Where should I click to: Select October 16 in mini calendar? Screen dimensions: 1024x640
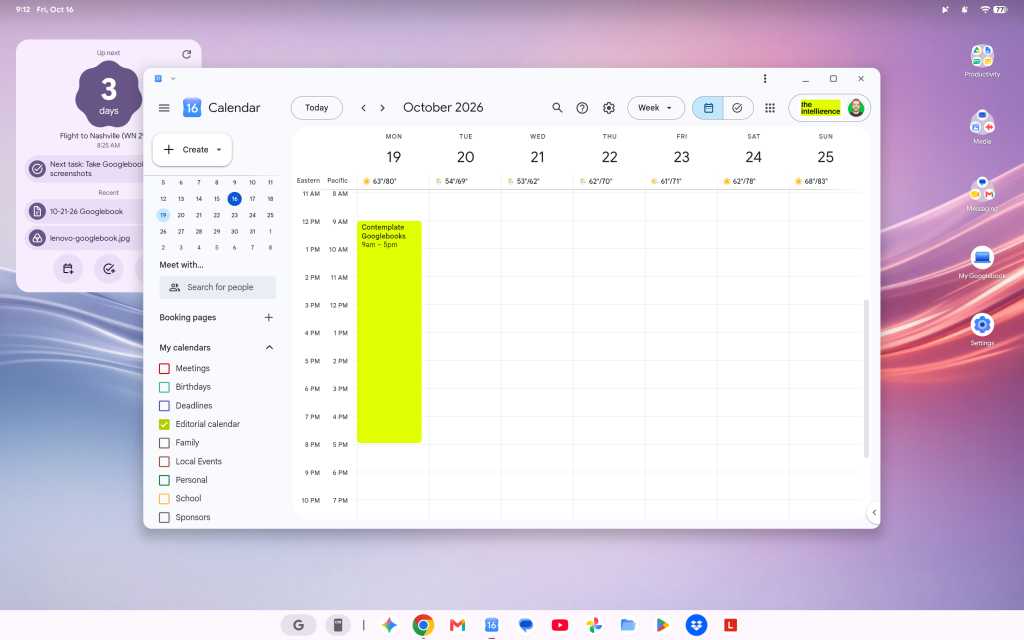pos(234,199)
